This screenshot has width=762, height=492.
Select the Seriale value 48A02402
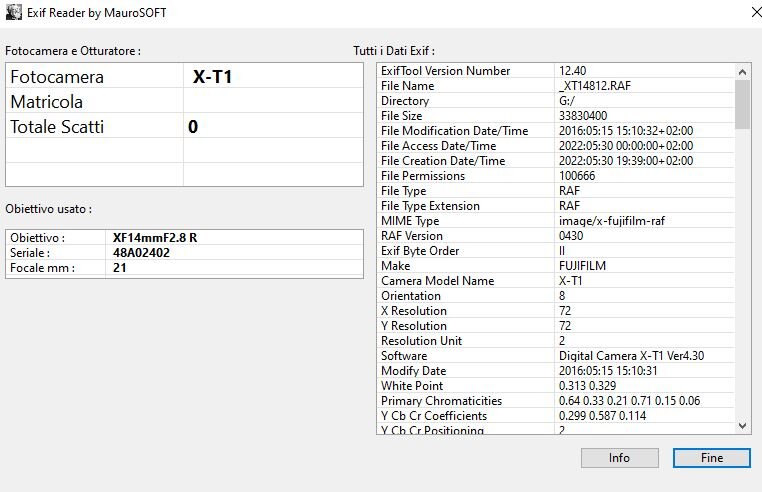[141, 253]
